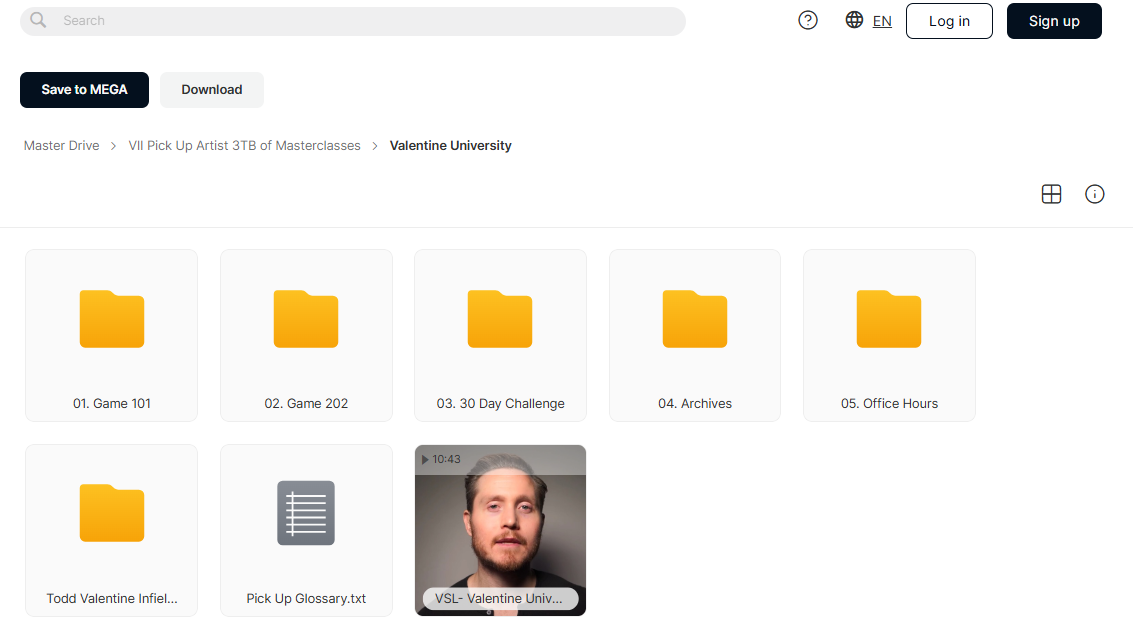Go to Master Drive breadcrumb
The image size is (1133, 631).
coord(61,145)
